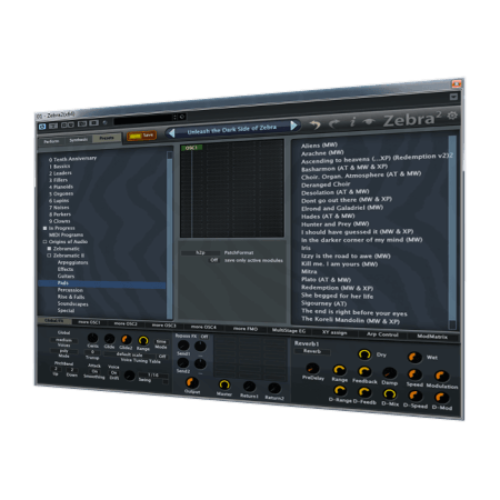500x500 pixels.
Task: Click the preset name display 'Unleash the Dark Side of Zebra'
Action: click(232, 129)
